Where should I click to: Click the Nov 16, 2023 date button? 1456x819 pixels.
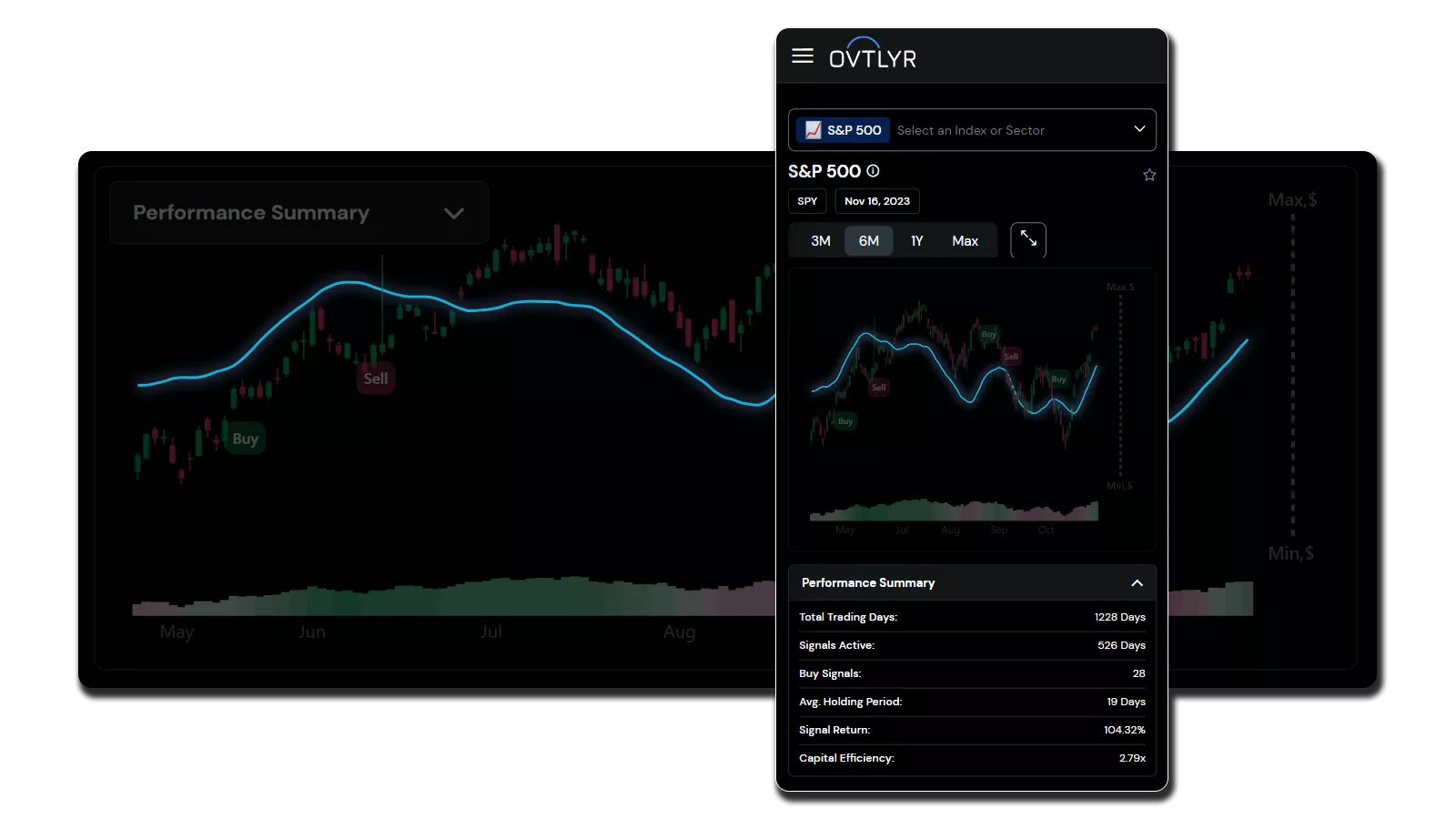(876, 201)
